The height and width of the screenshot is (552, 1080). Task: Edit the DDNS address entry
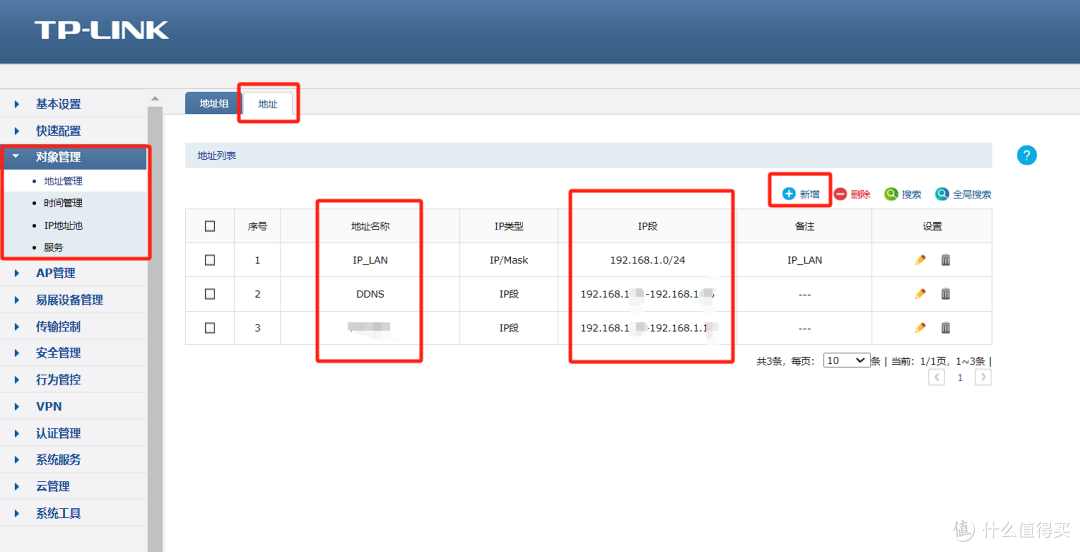[x=920, y=294]
